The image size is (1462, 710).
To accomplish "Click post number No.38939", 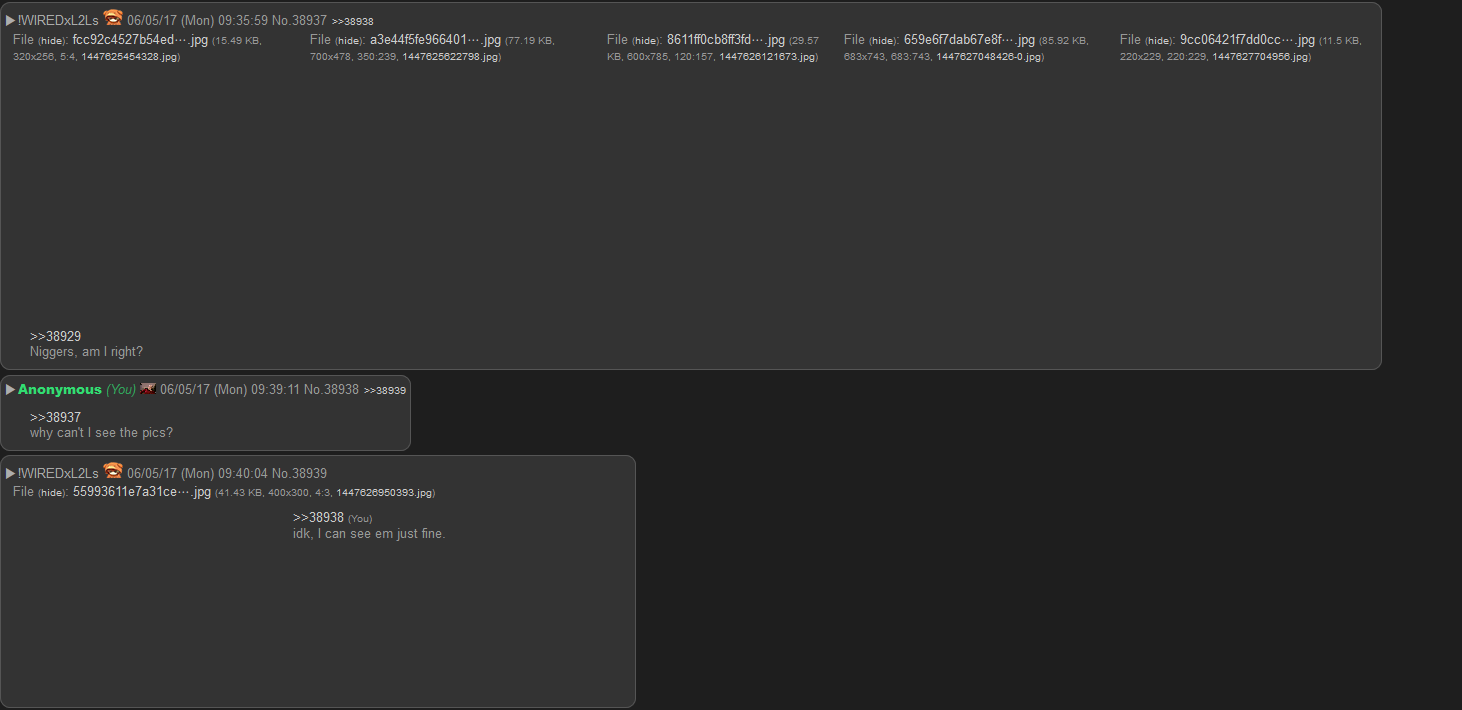I will tap(299, 473).
